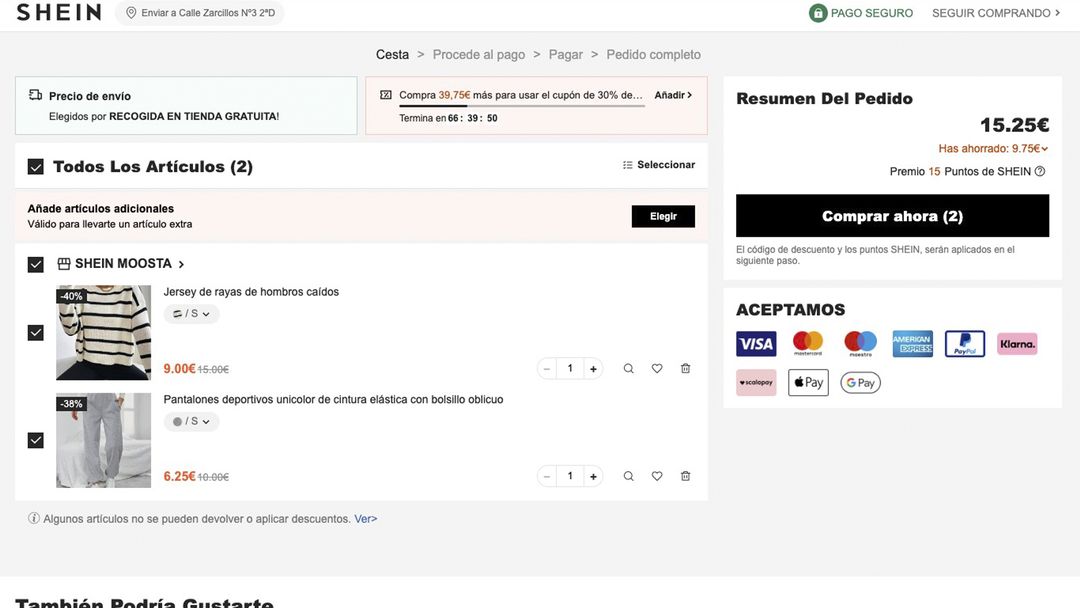Uncheck the Todos Los Artículos checkbox
The width and height of the screenshot is (1080, 608).
(35, 166)
